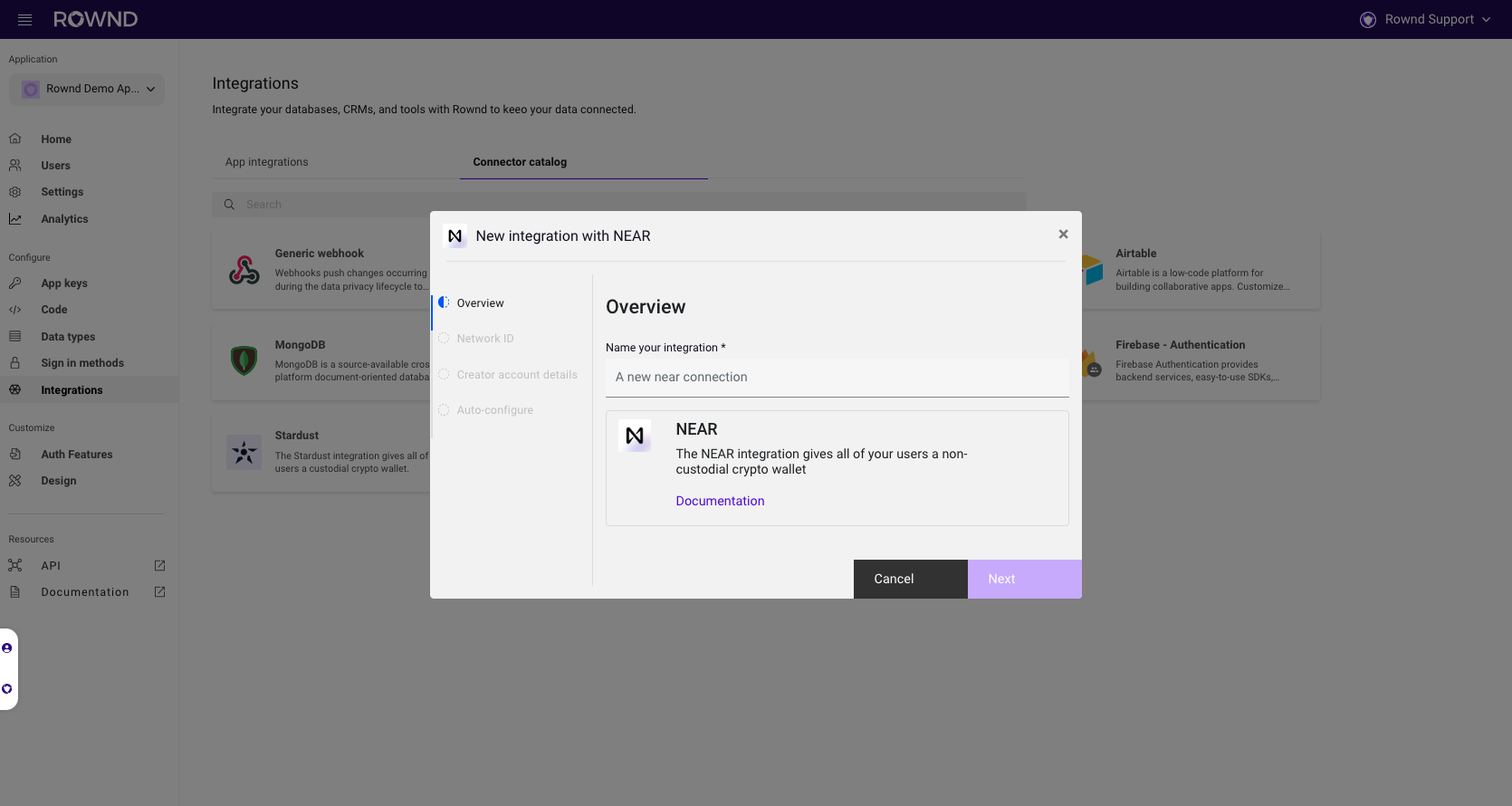The image size is (1512, 806).
Task: Click the API sidebar icon
Action: click(15, 565)
